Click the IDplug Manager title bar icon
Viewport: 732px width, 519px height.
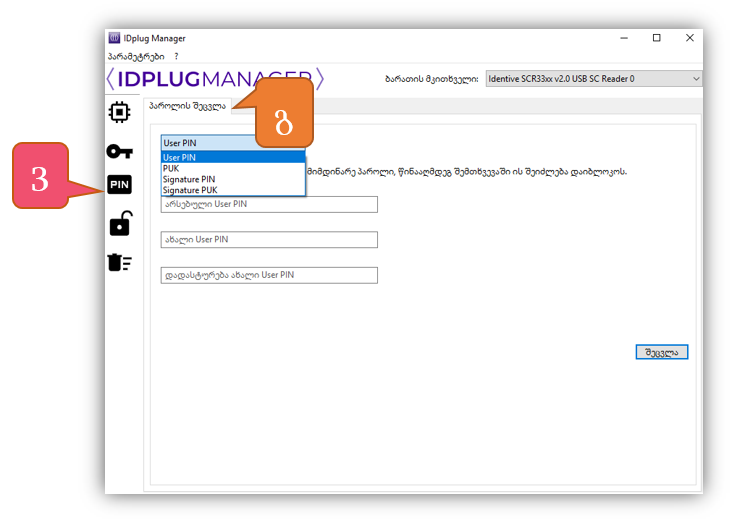[114, 38]
